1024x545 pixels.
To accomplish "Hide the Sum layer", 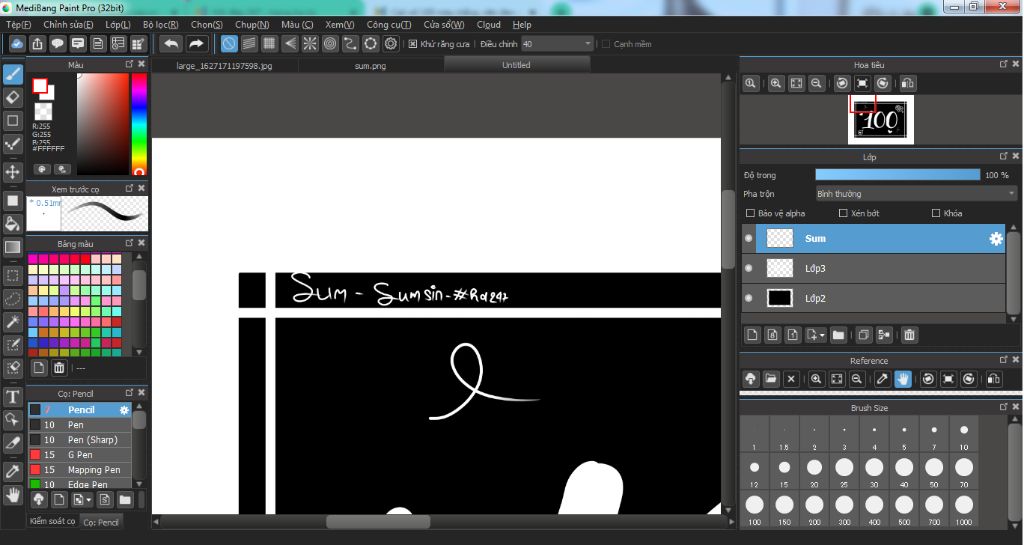I will pos(748,238).
